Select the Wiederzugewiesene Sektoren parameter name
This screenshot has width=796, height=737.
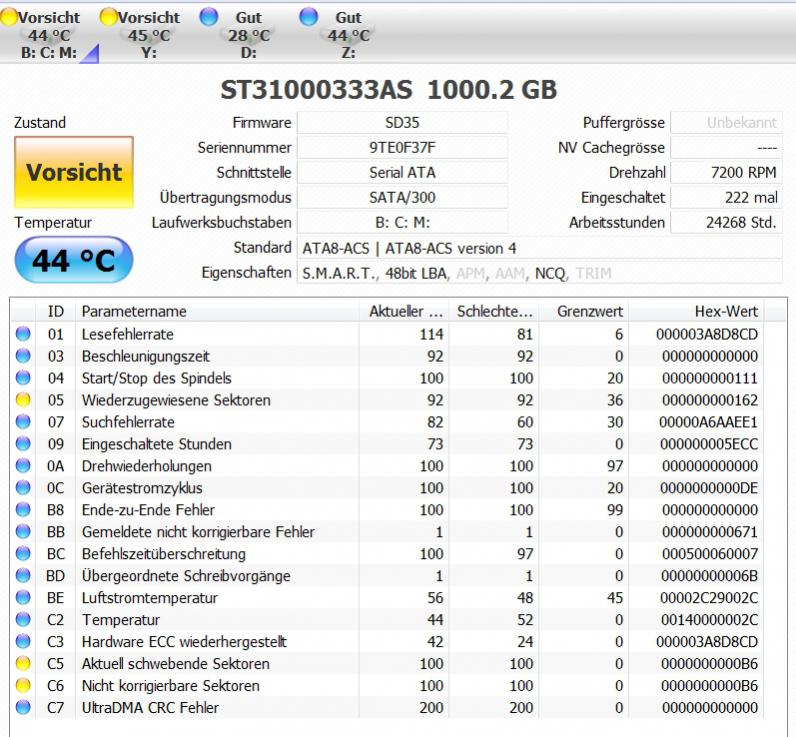click(x=176, y=400)
